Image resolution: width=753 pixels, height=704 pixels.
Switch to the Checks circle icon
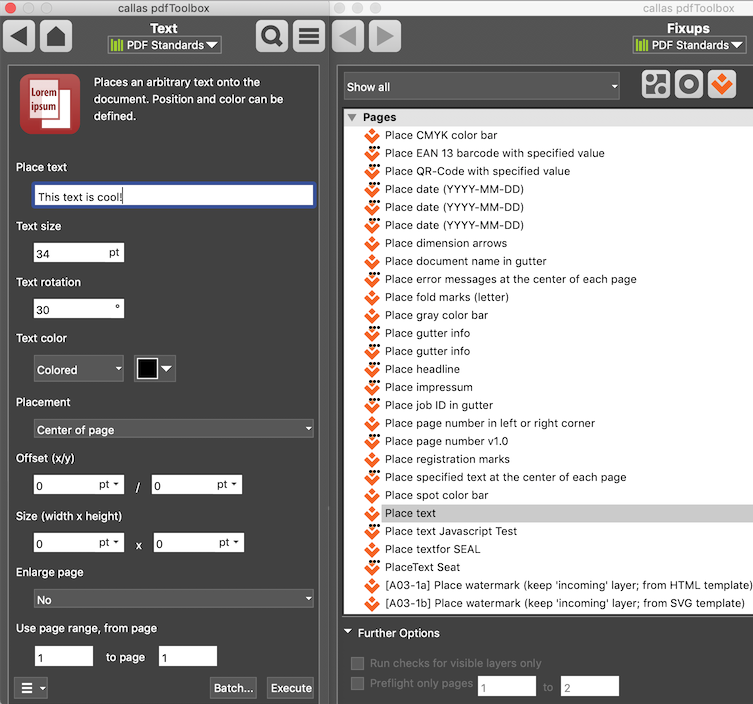(689, 84)
